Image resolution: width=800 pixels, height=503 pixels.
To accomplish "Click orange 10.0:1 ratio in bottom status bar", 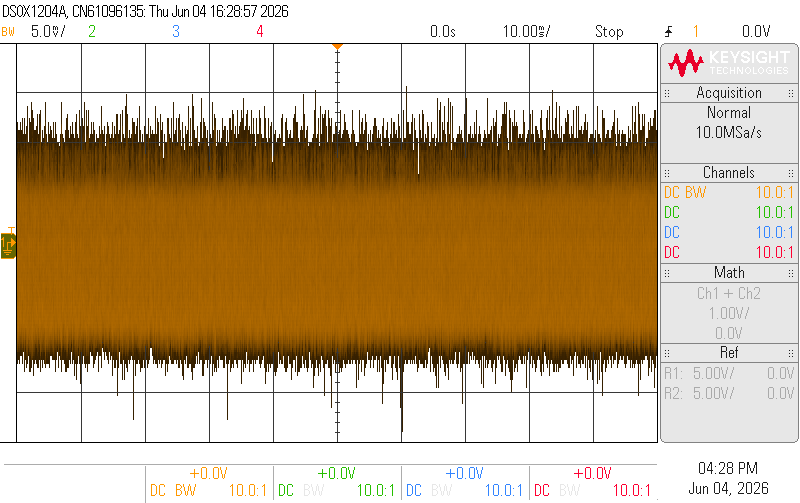I will tap(248, 491).
